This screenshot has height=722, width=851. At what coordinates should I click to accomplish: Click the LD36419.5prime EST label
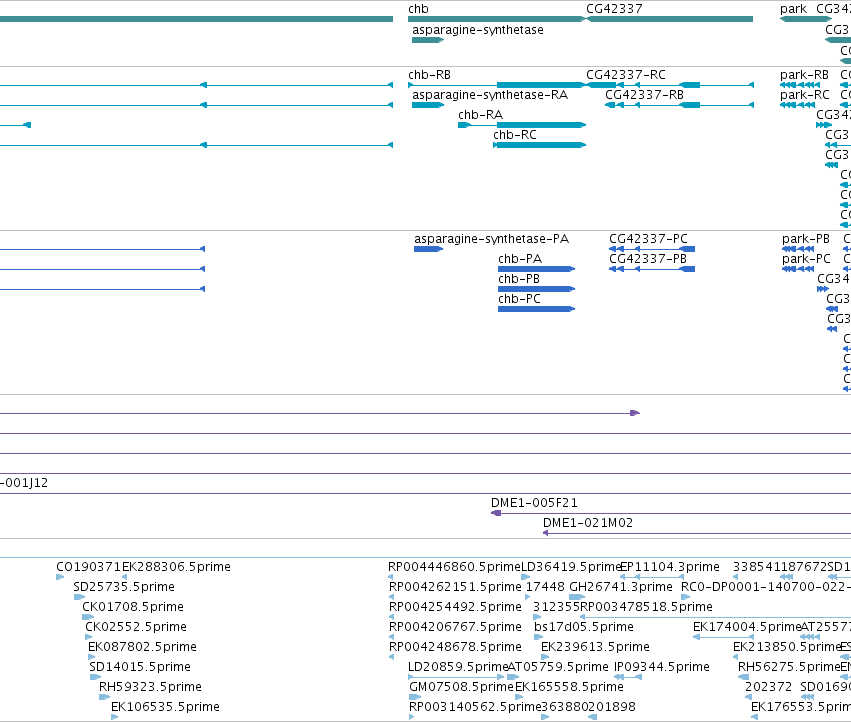[571, 567]
